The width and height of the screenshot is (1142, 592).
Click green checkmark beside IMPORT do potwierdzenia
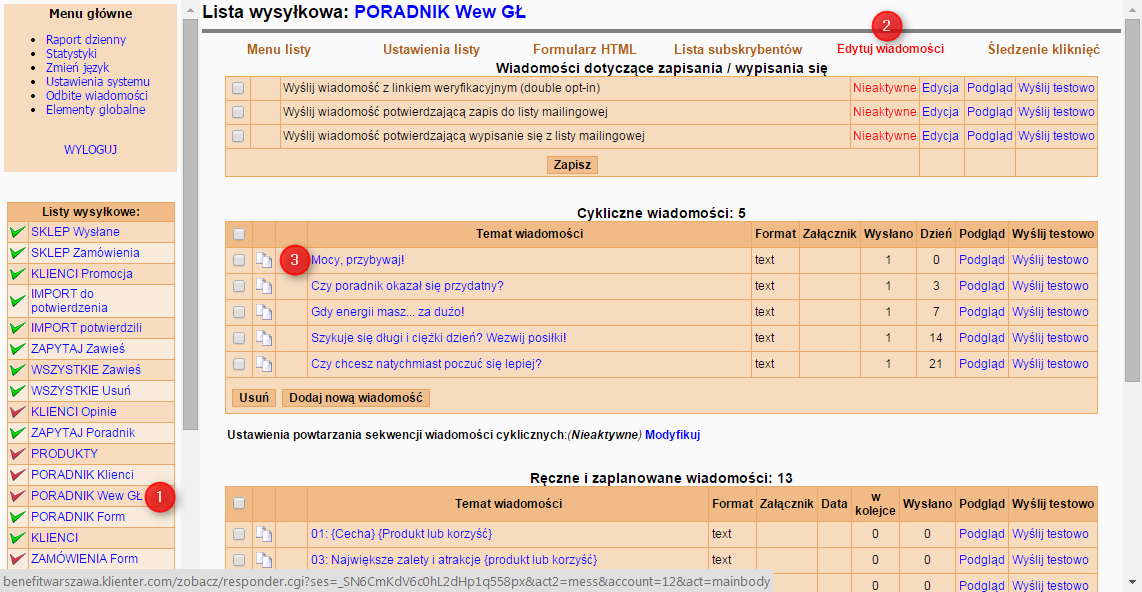click(x=18, y=301)
